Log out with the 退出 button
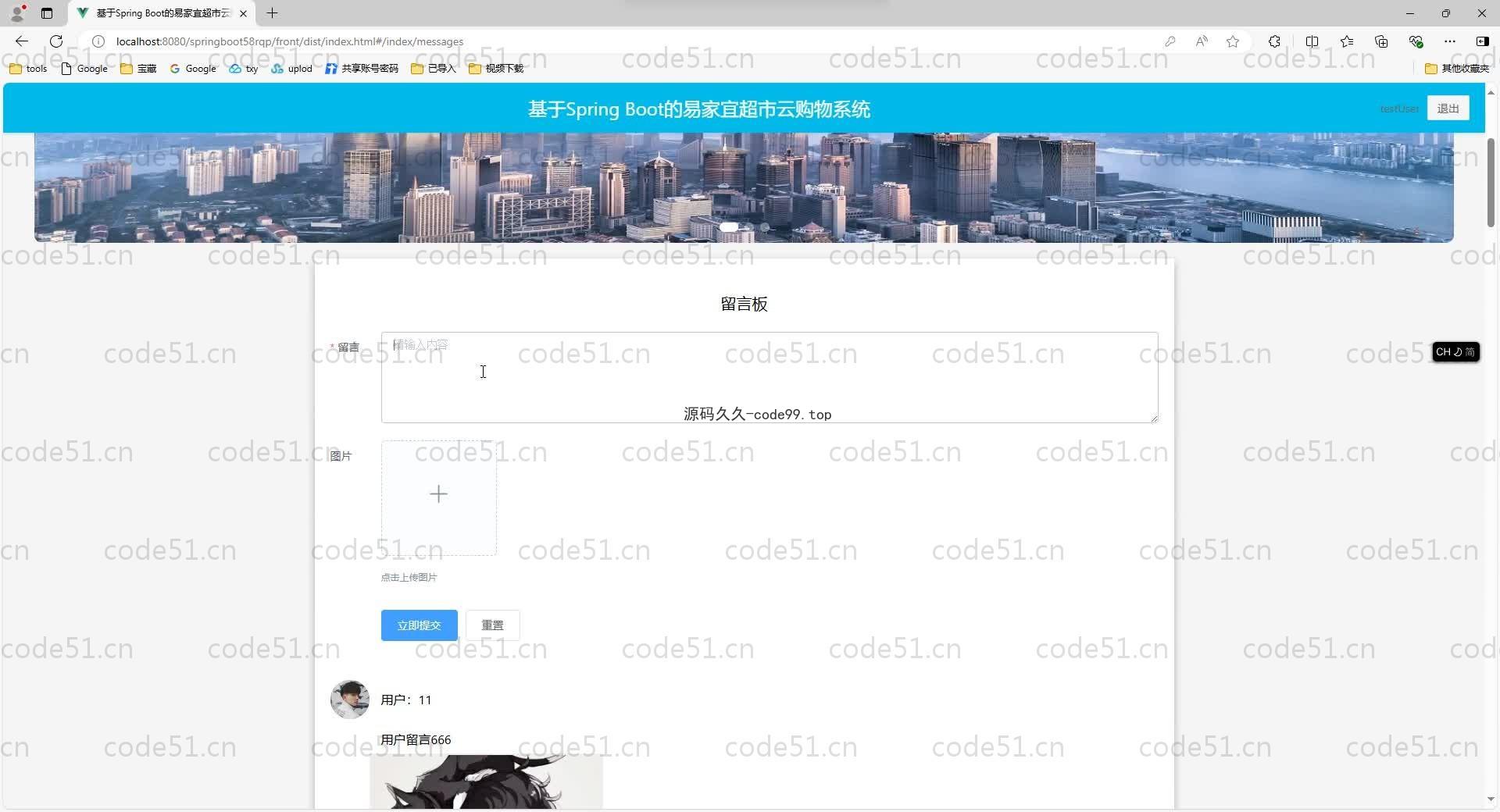 click(1448, 109)
